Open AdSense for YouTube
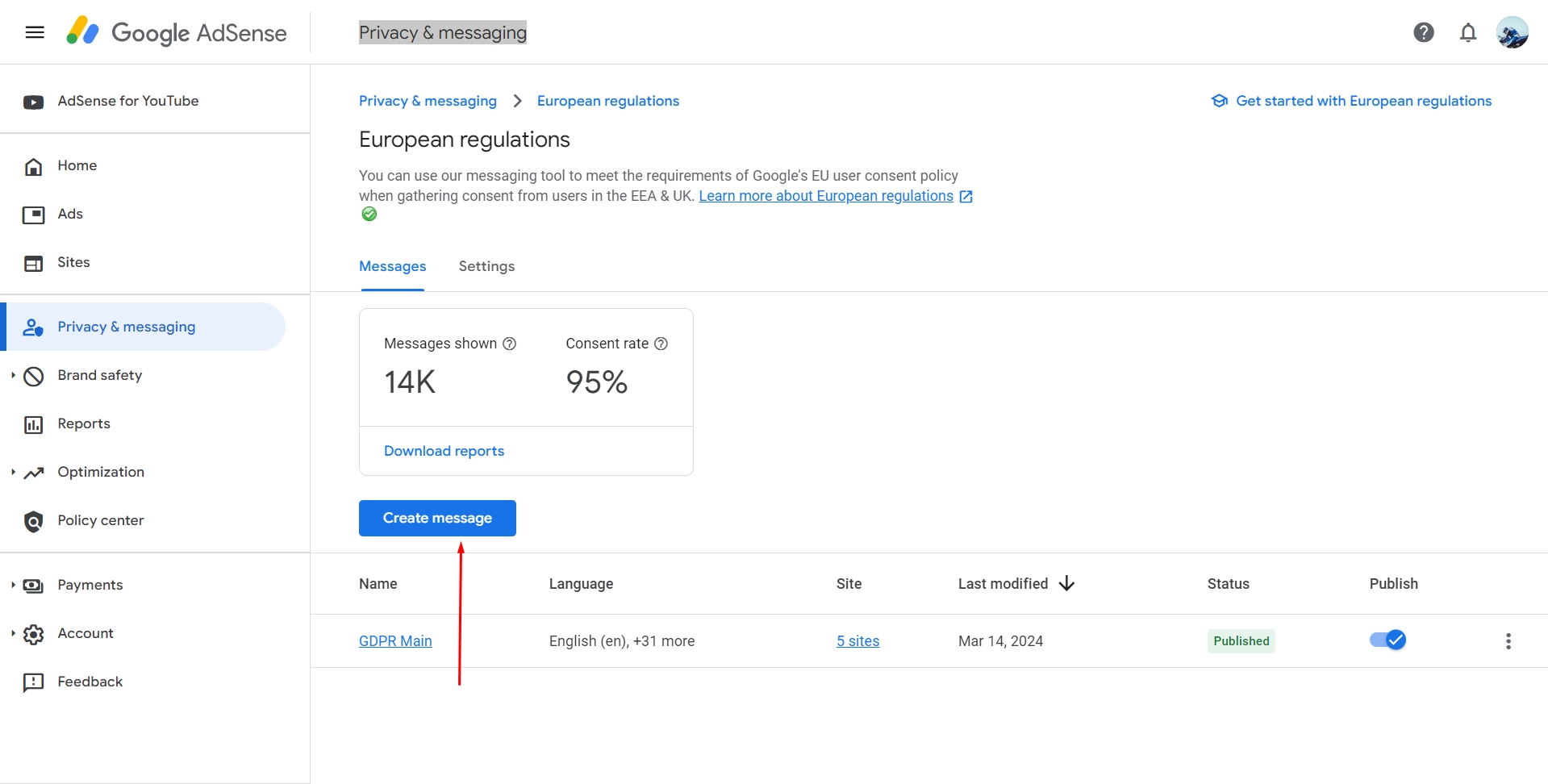This screenshot has width=1548, height=784. (x=127, y=101)
